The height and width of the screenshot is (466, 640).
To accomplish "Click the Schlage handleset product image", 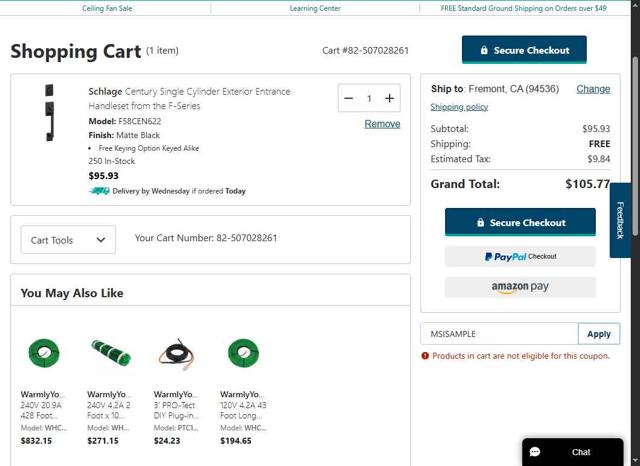I will [x=49, y=113].
